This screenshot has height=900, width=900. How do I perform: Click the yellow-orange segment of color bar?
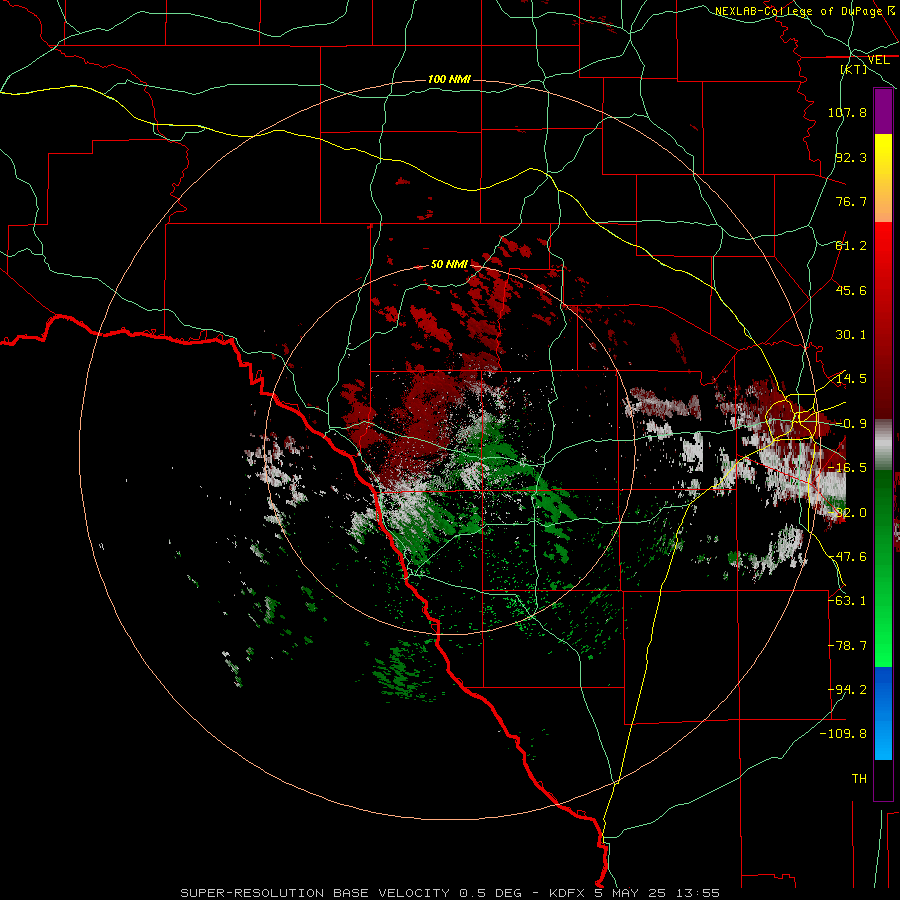(x=883, y=178)
